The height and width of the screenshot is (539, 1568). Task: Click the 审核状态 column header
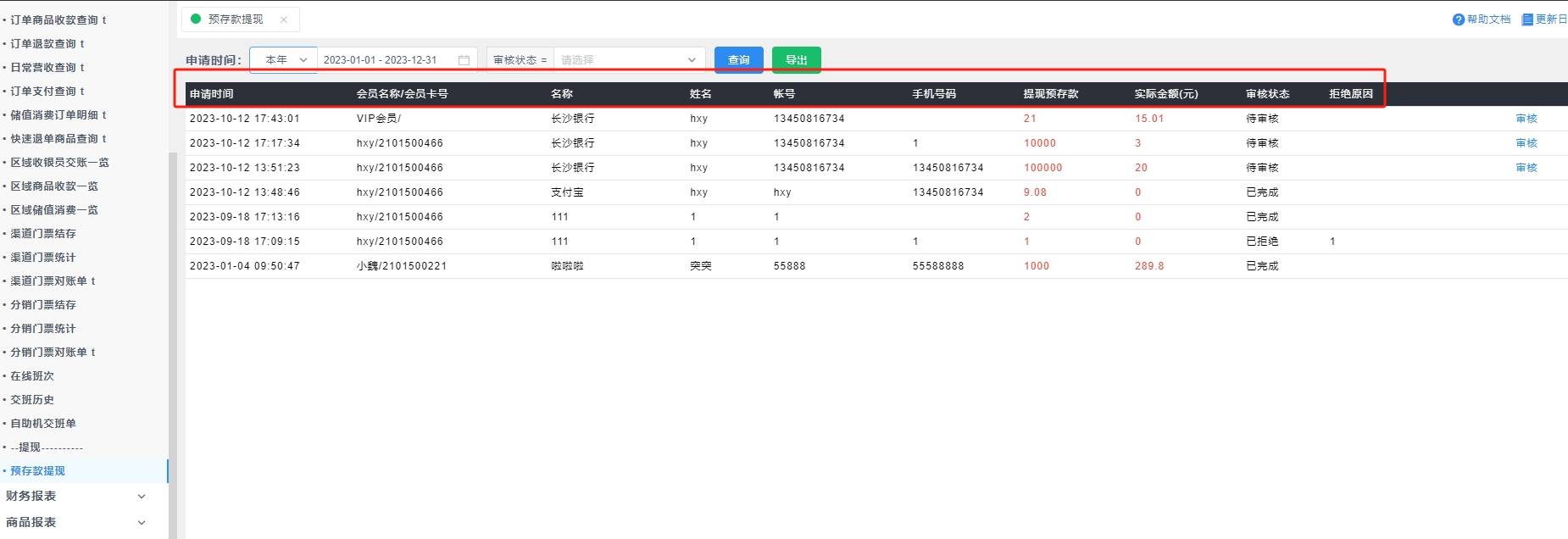coord(1268,94)
